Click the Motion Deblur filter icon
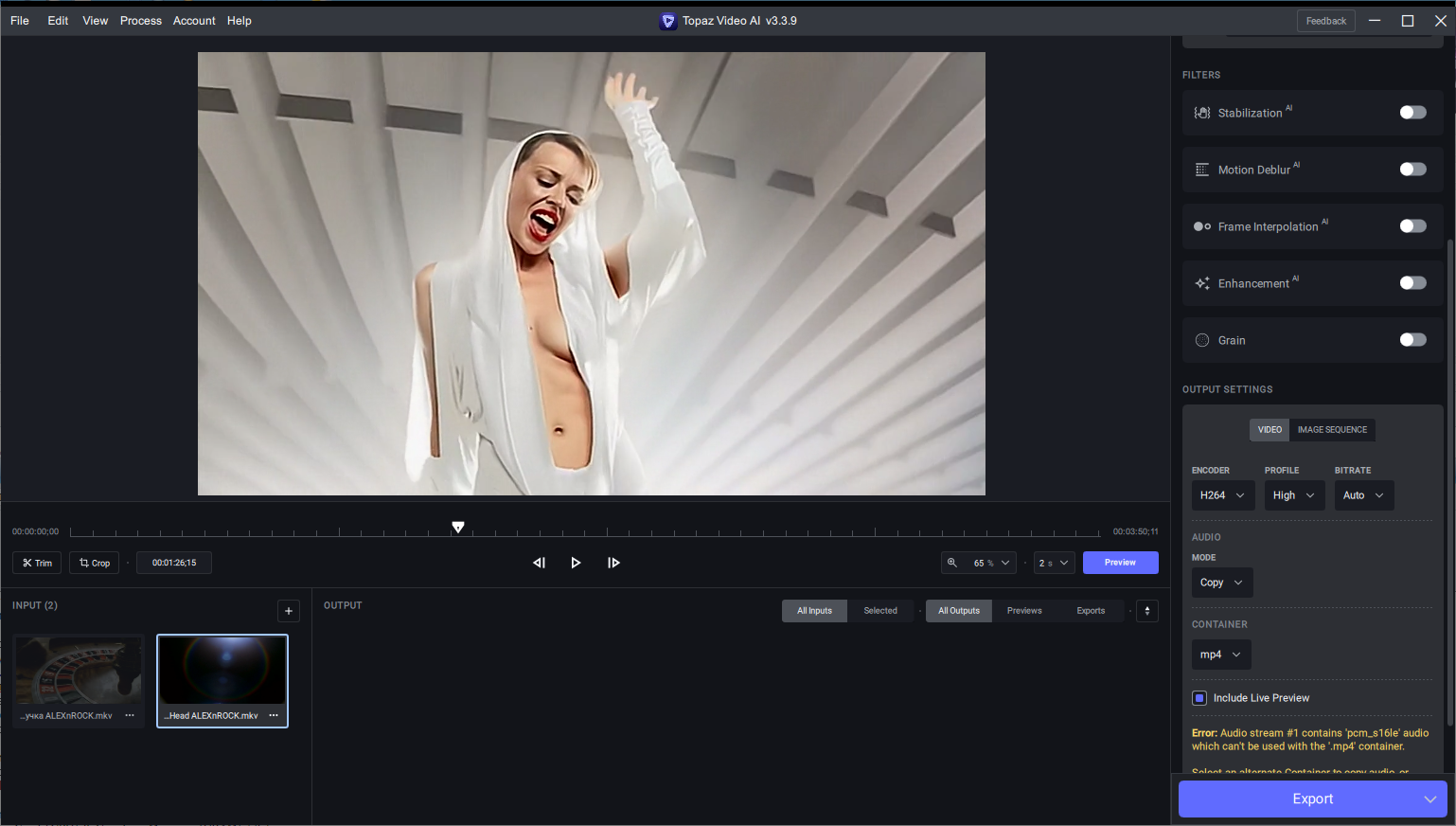 click(1202, 170)
